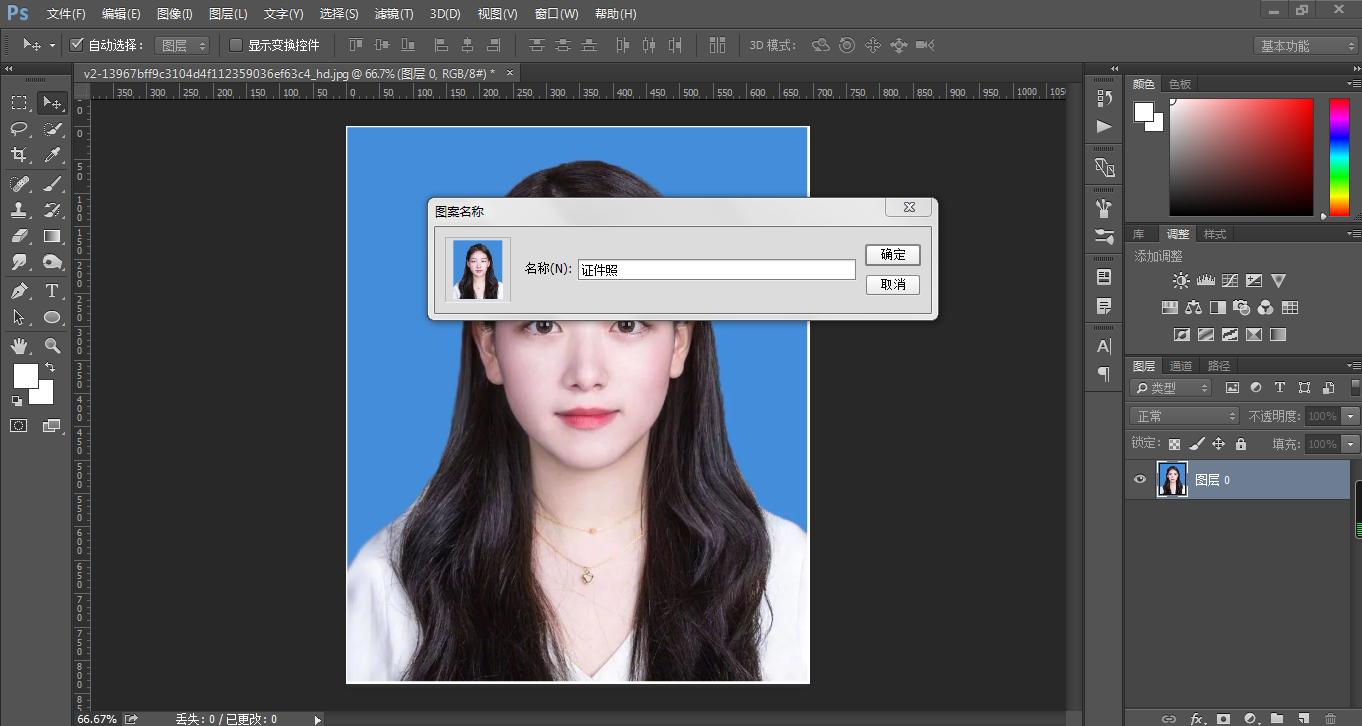The height and width of the screenshot is (726, 1362).
Task: Open the 正常 blend mode dropdown
Action: point(1184,416)
